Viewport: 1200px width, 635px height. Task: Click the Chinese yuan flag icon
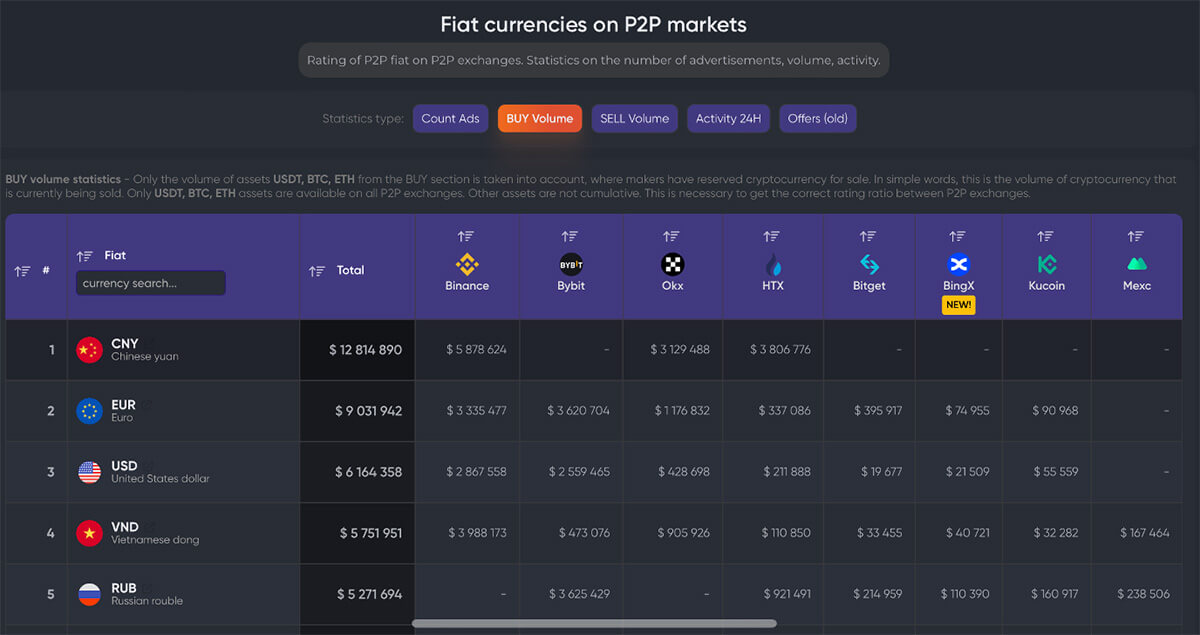pyautogui.click(x=89, y=350)
